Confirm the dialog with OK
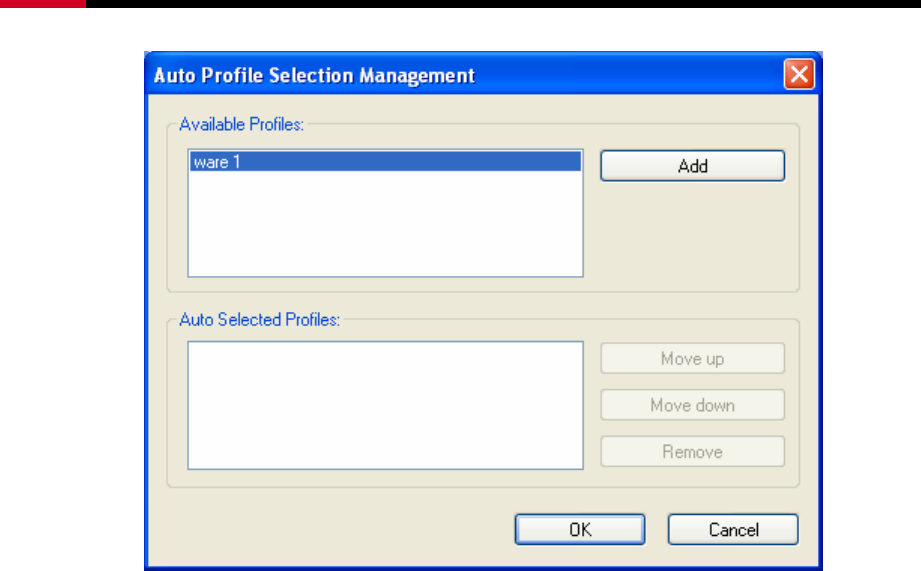The width and height of the screenshot is (921, 571). tap(580, 529)
